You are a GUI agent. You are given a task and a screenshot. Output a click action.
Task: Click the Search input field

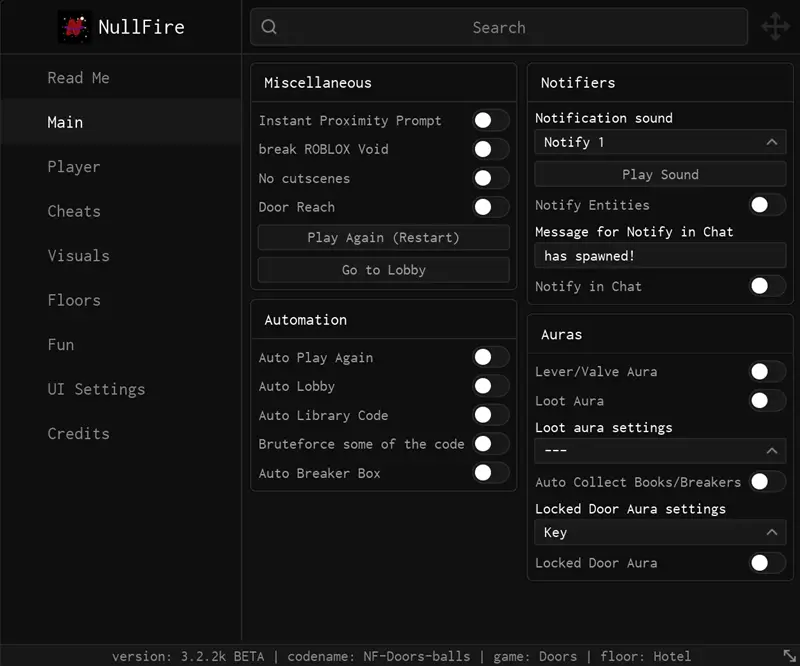tap(499, 27)
